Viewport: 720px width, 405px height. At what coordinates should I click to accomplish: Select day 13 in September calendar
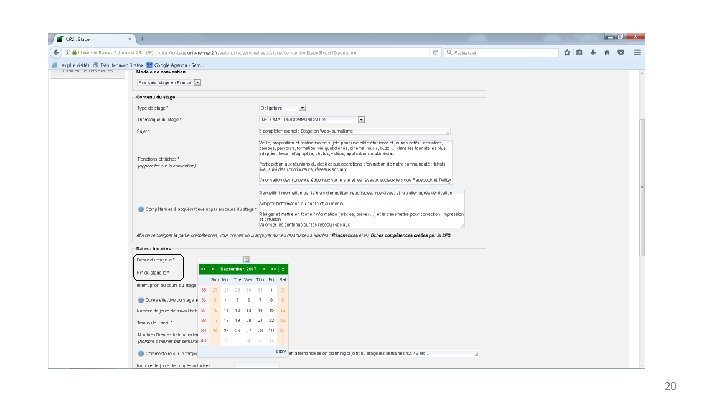[x=248, y=311]
